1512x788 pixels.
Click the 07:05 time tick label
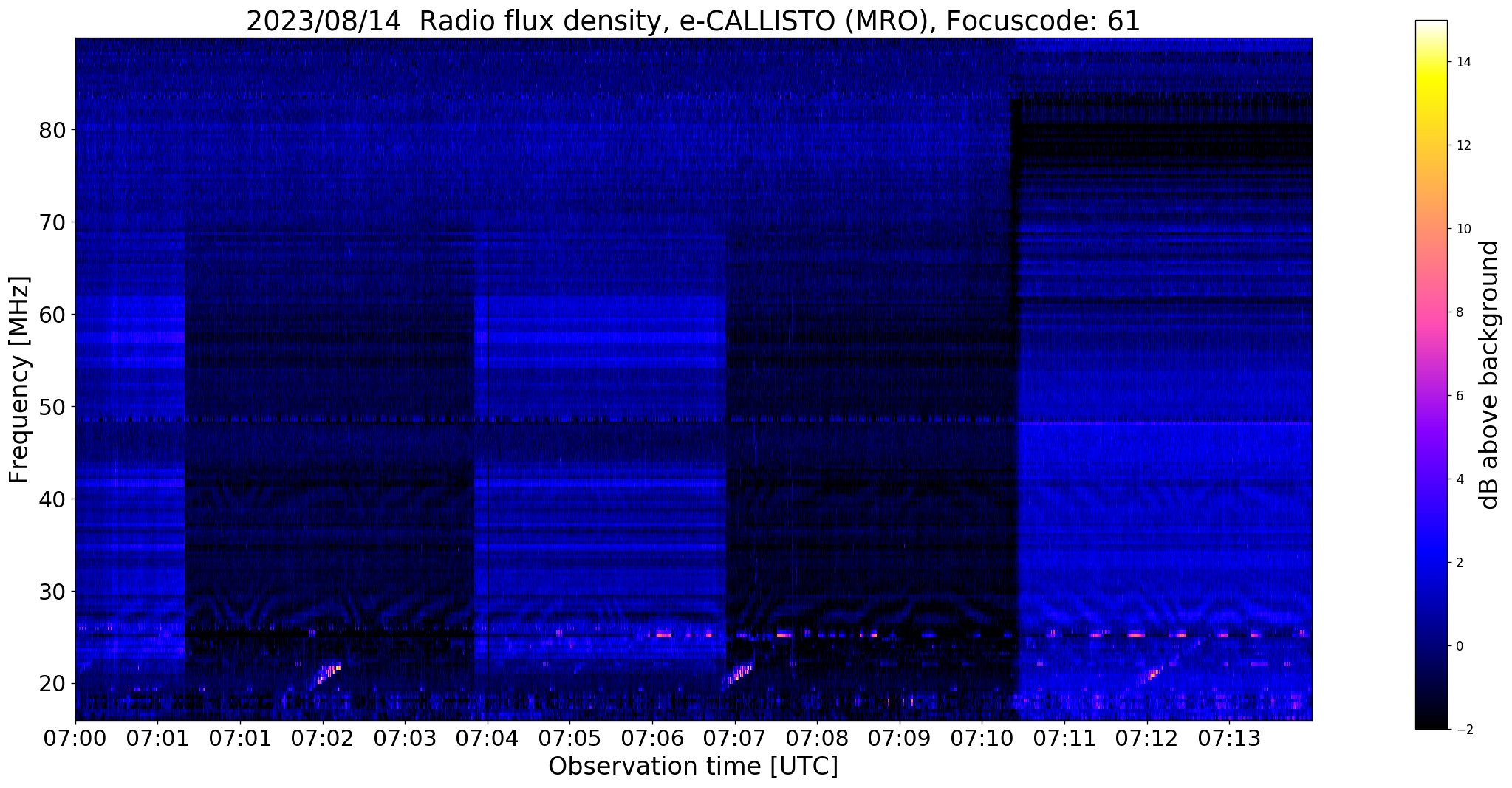[x=569, y=739]
